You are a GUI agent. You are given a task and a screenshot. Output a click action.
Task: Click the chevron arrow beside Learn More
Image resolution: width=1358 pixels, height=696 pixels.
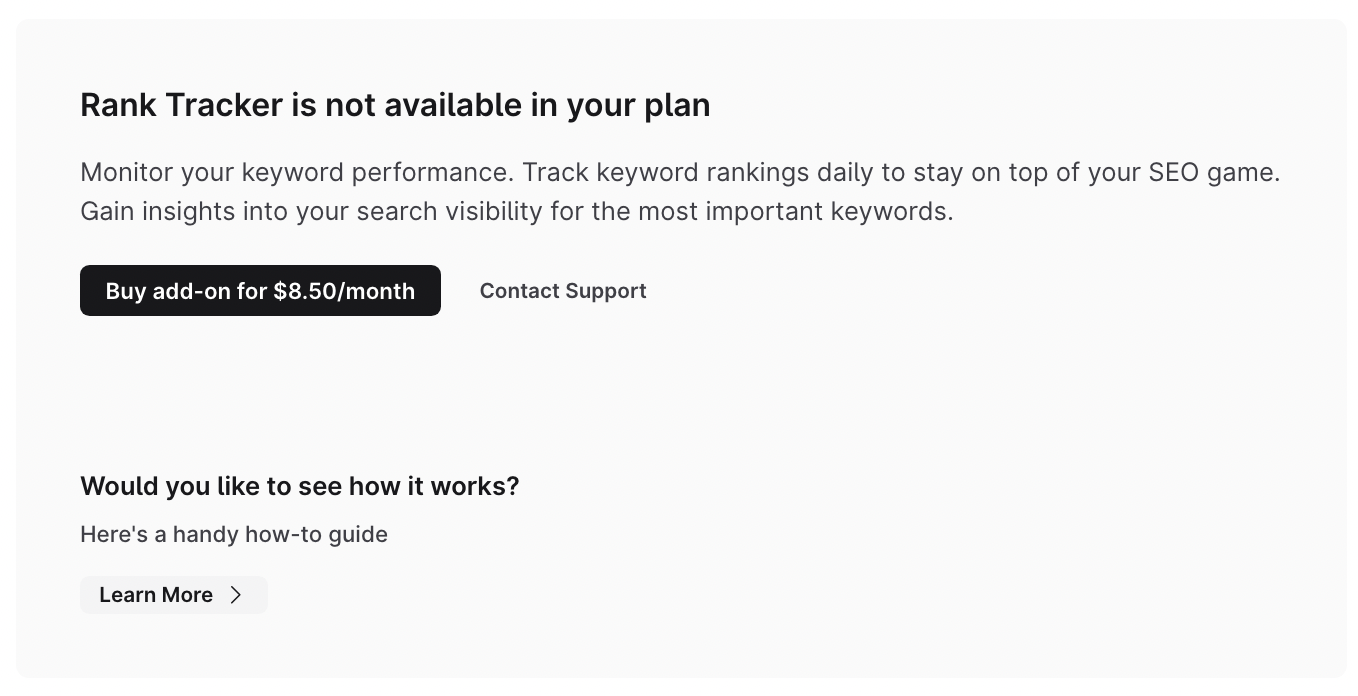coord(236,595)
